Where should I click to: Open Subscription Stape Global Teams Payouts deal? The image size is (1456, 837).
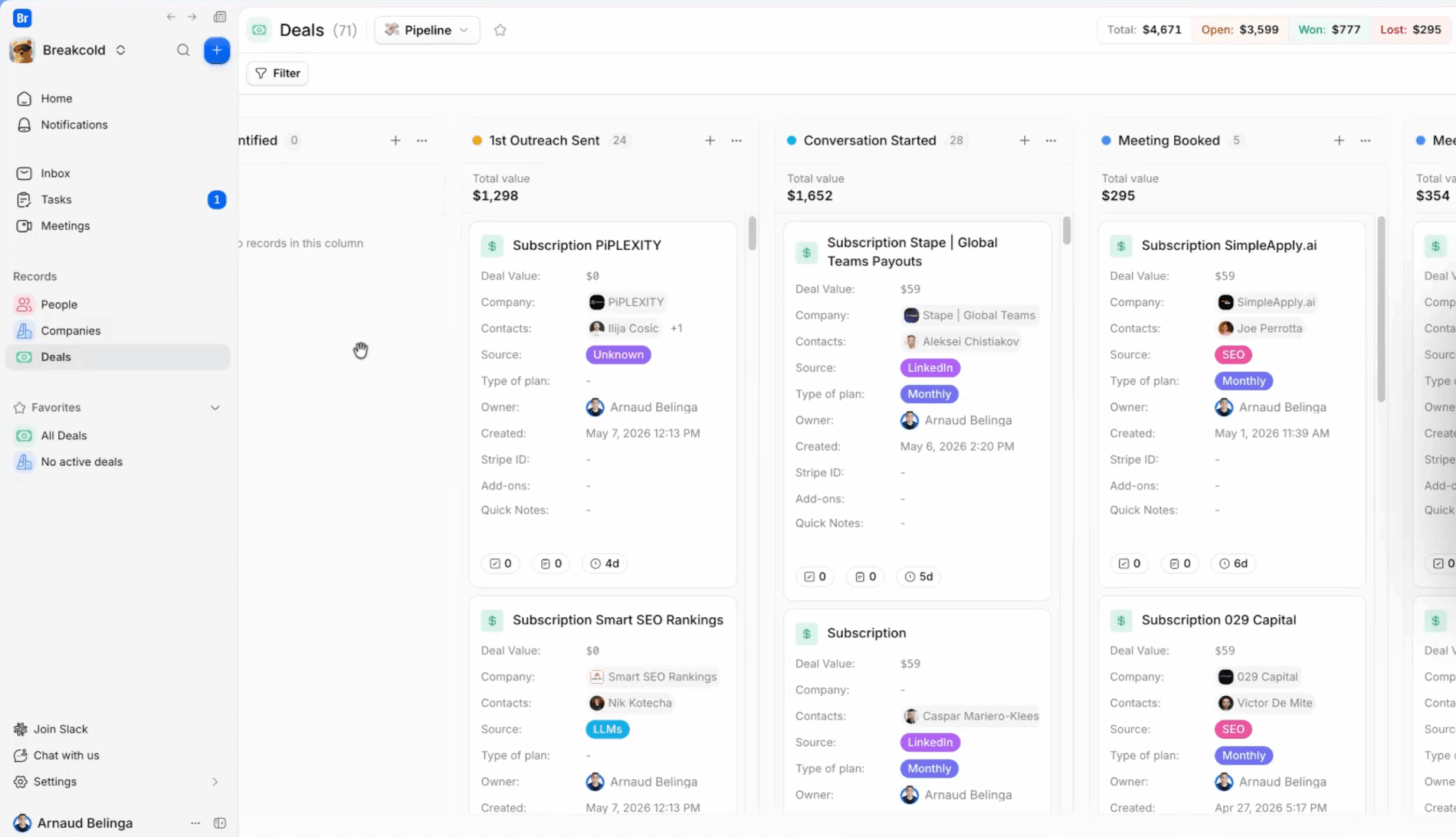(912, 252)
